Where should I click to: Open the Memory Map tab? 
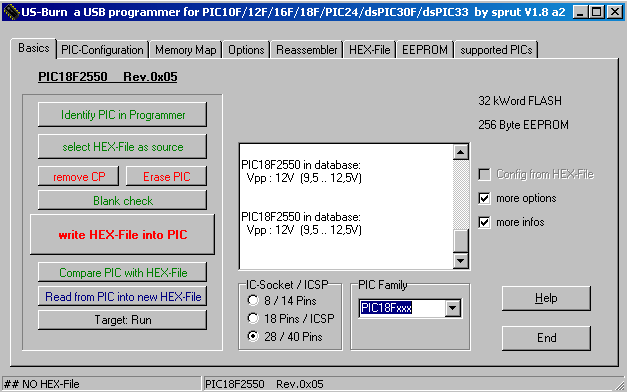click(186, 50)
